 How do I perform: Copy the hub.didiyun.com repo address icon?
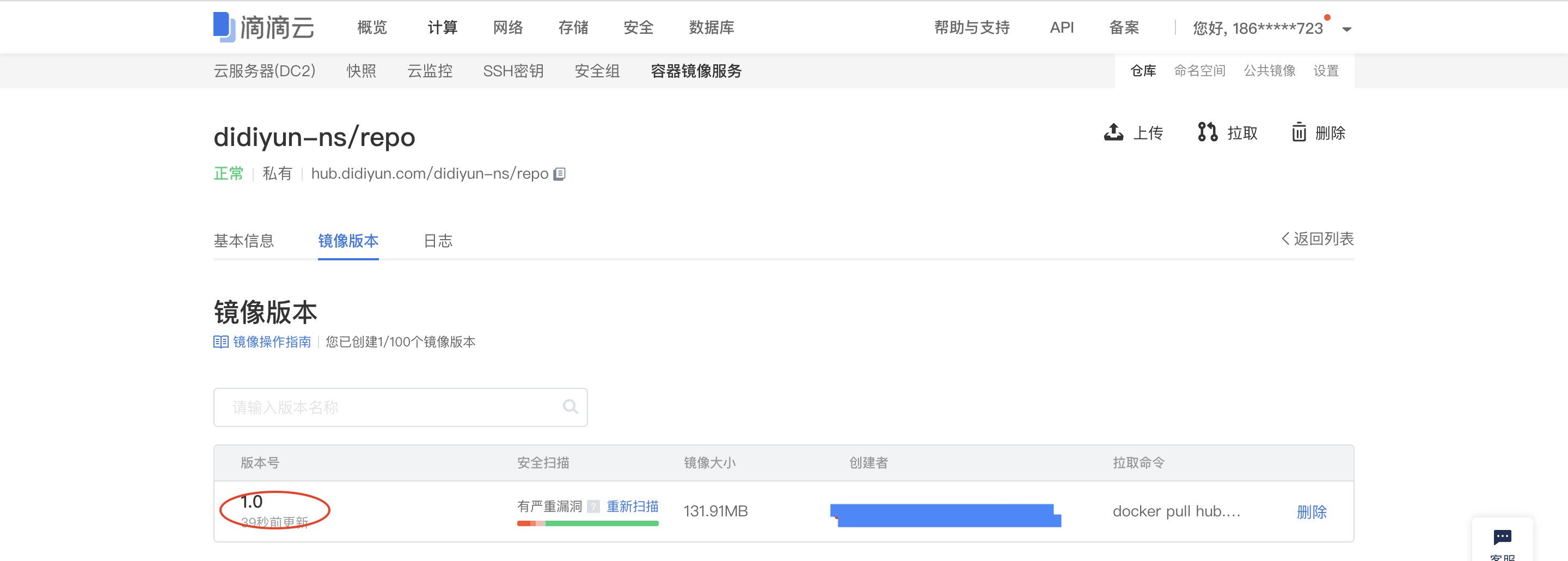559,174
